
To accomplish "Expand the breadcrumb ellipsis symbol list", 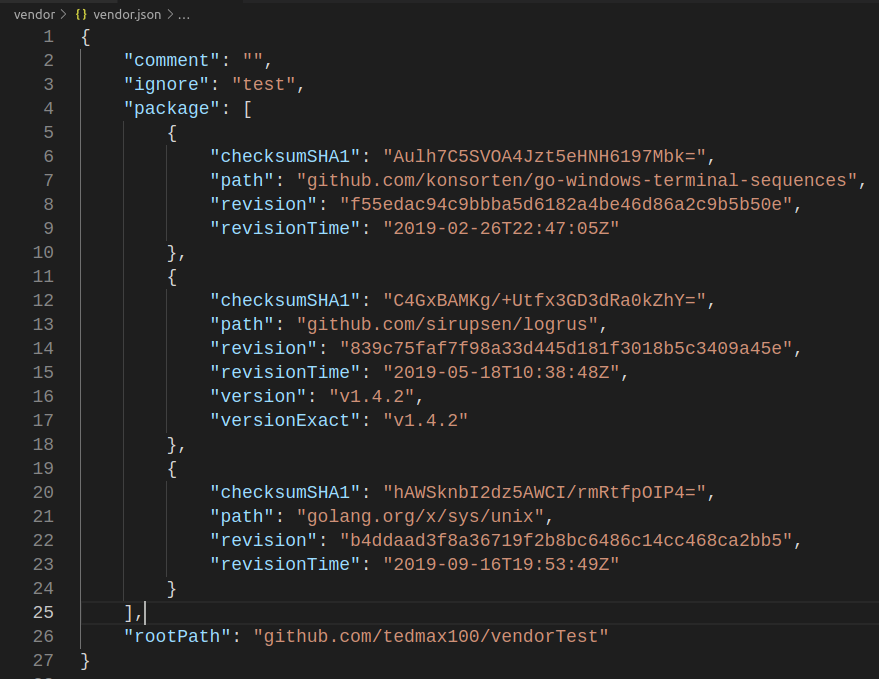I will pos(183,14).
